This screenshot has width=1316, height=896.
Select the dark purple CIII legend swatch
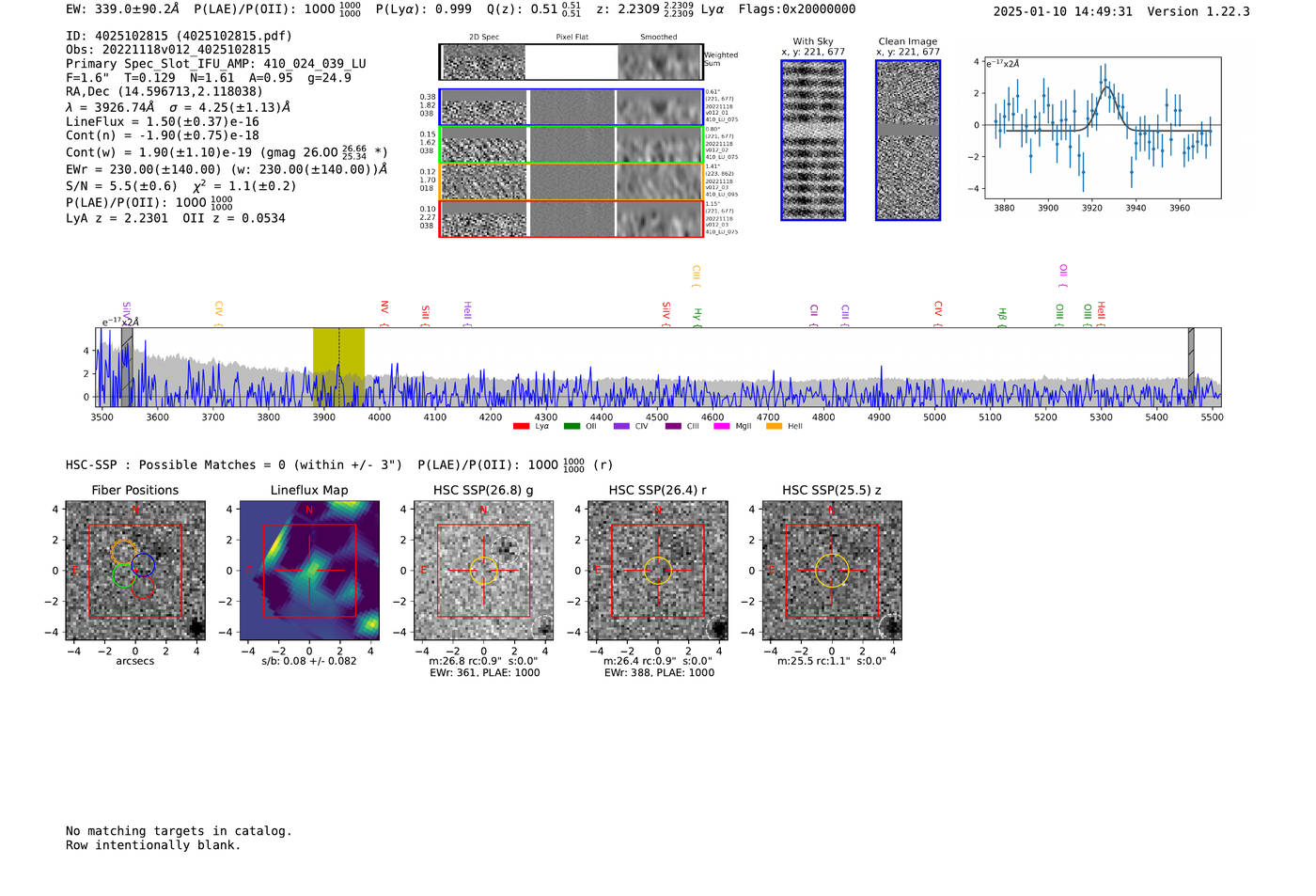click(673, 426)
